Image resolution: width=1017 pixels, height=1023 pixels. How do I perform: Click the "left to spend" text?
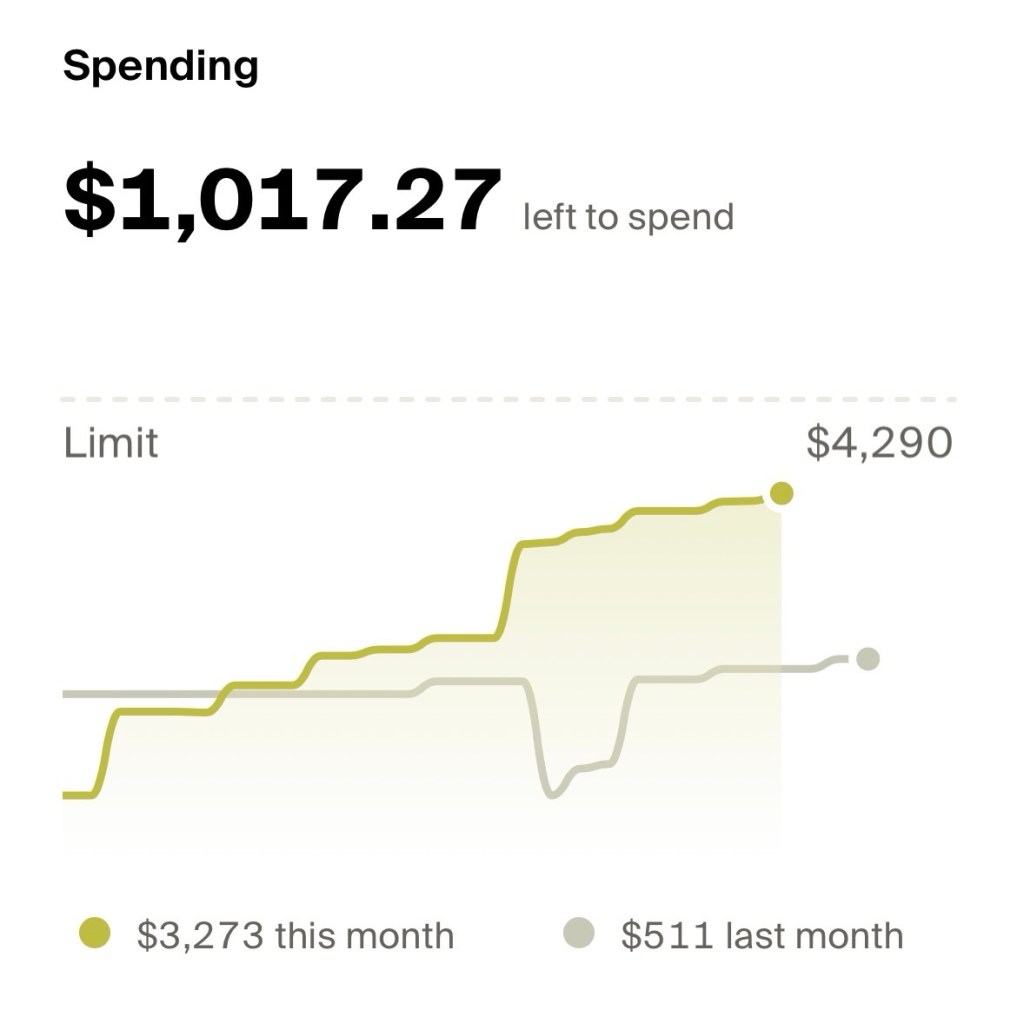628,217
